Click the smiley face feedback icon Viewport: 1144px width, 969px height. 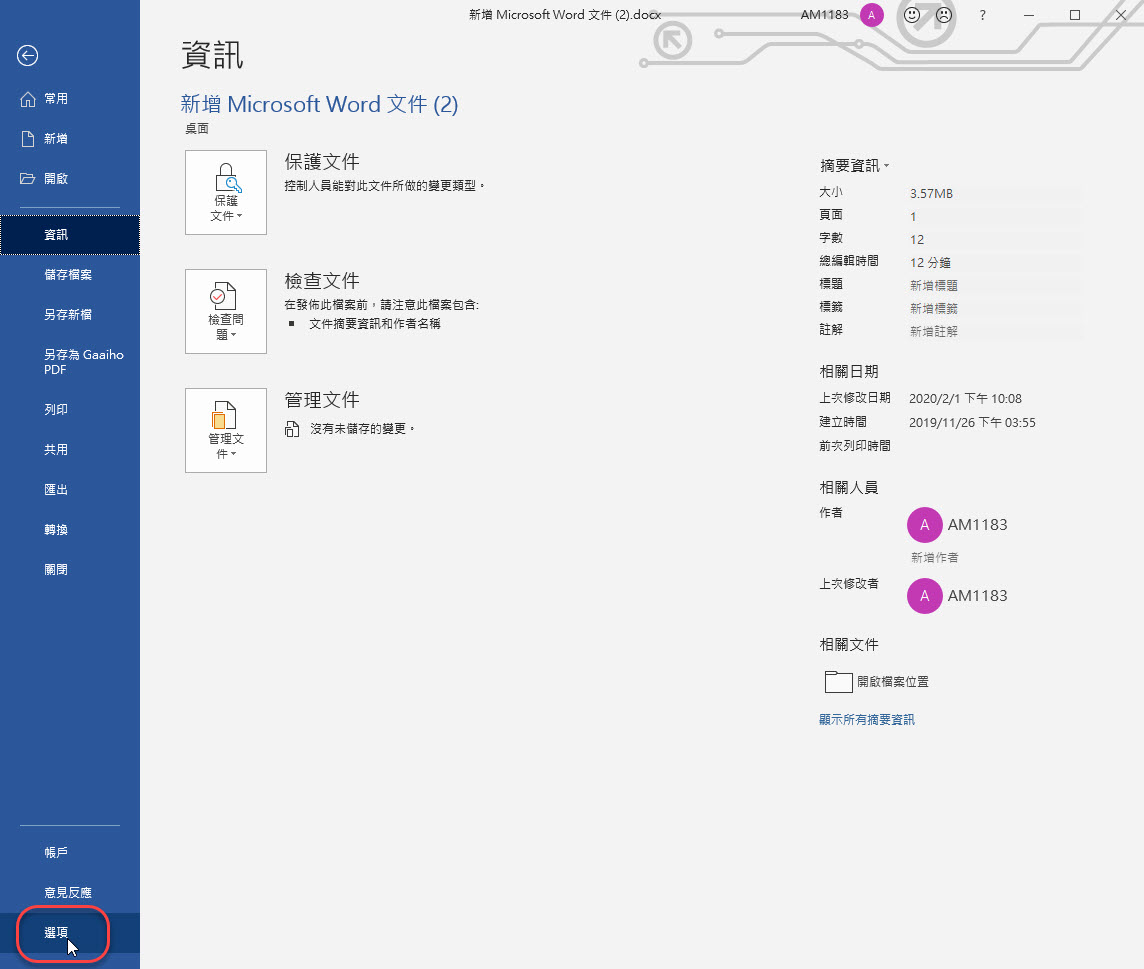pyautogui.click(x=912, y=15)
